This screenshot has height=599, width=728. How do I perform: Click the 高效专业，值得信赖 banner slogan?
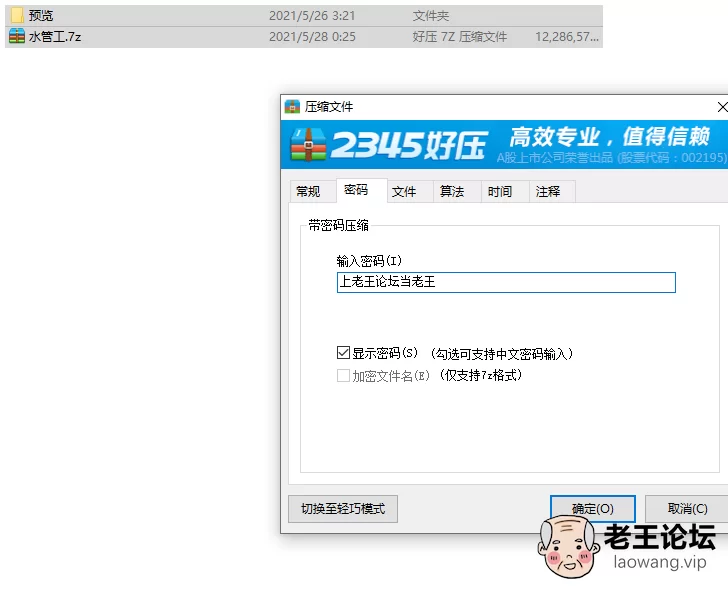(609, 137)
